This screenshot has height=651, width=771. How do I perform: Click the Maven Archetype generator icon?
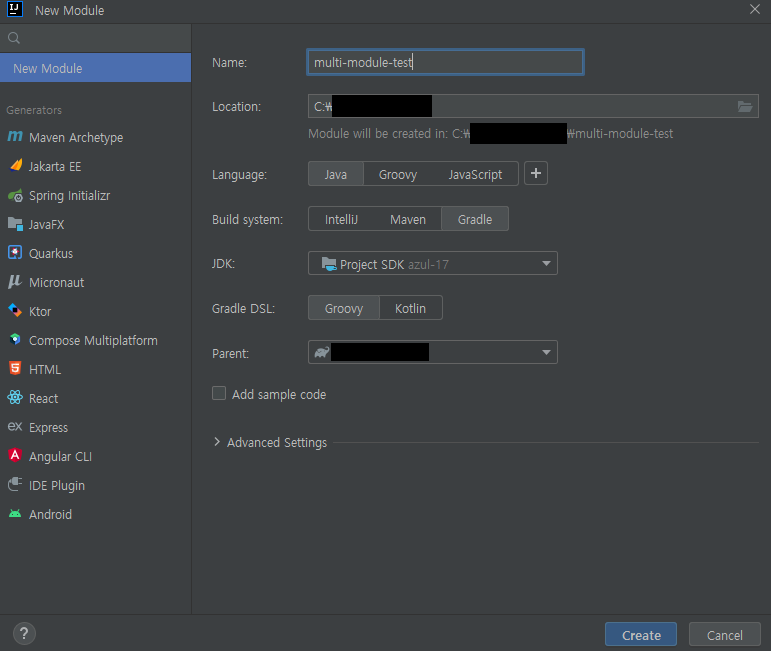point(15,136)
